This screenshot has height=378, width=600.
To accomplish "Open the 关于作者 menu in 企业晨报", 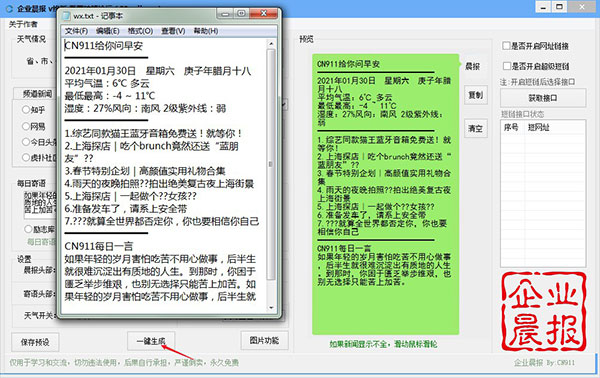I will coord(23,24).
